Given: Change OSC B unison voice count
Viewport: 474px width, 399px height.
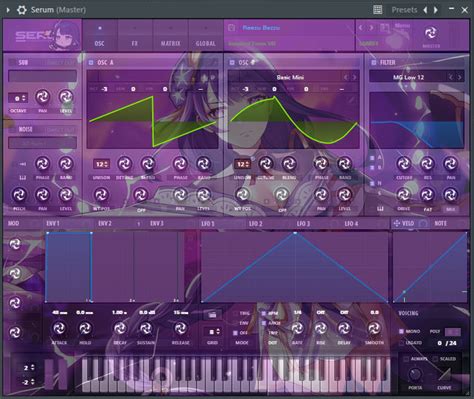Looking at the screenshot, I should pos(242,164).
